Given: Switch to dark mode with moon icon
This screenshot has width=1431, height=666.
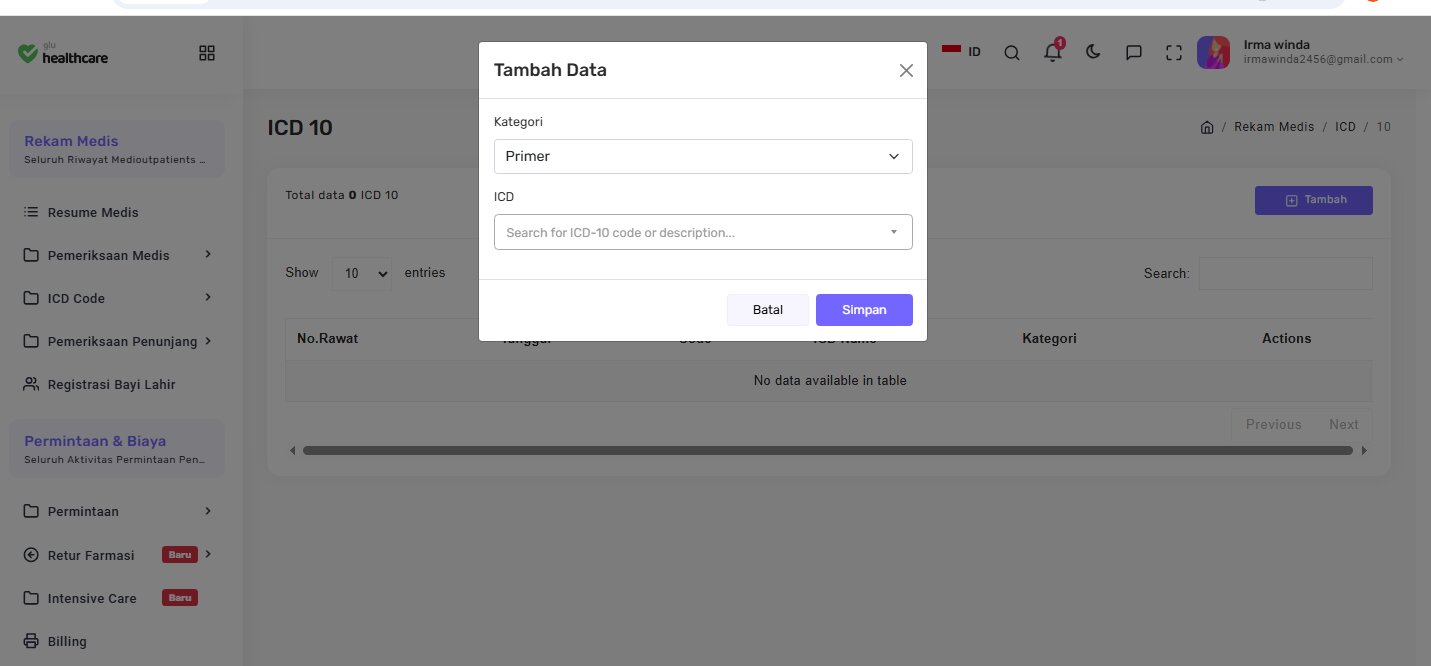Looking at the screenshot, I should tap(1093, 52).
